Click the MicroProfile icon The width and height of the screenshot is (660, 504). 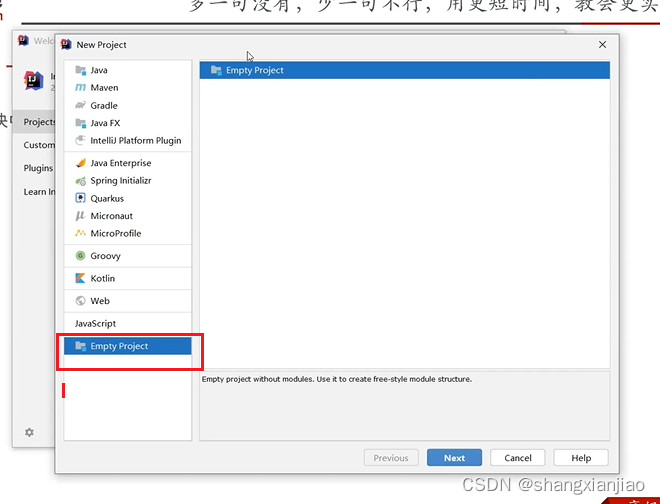click(x=80, y=233)
